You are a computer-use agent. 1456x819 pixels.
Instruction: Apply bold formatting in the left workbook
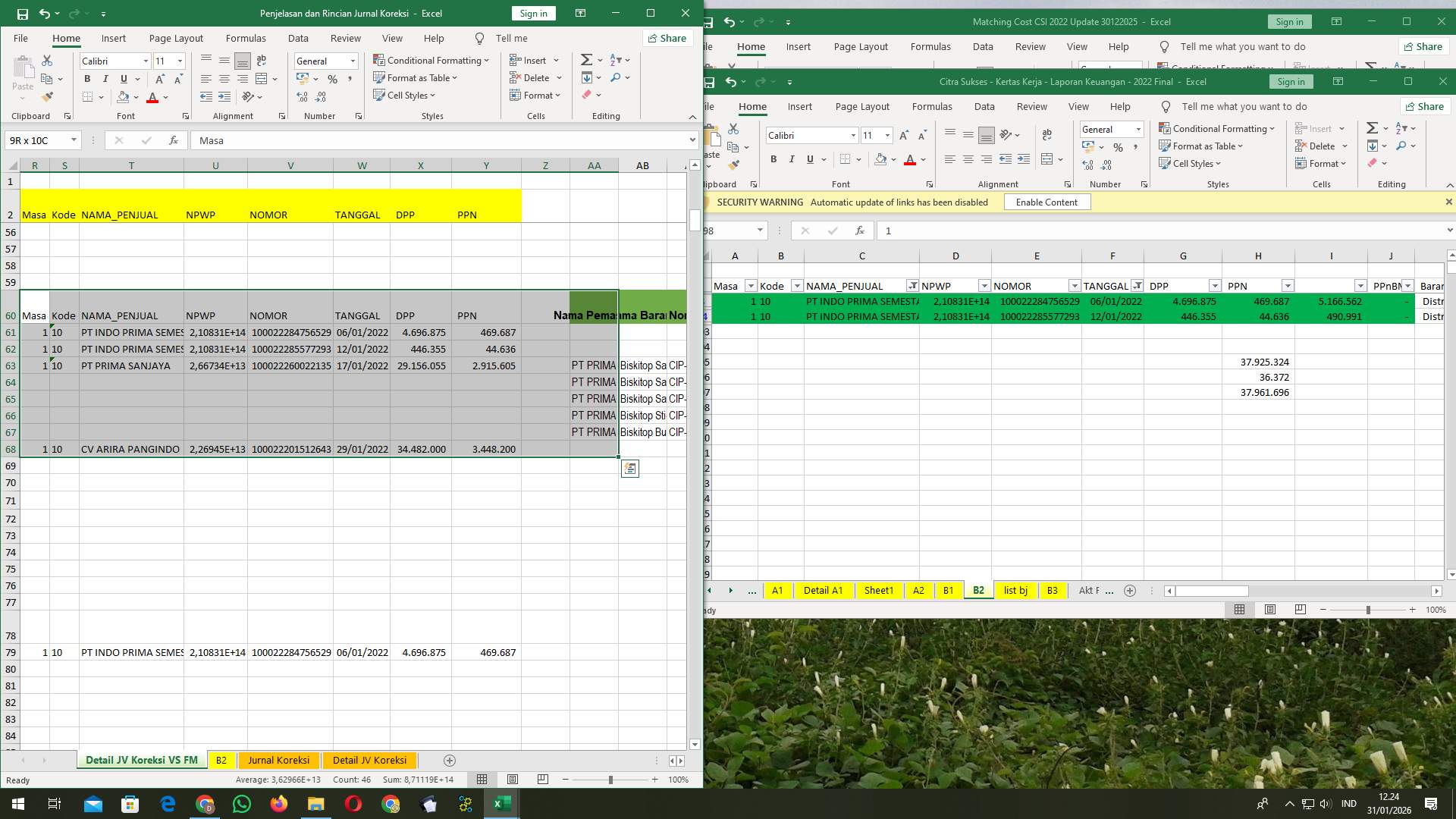(x=86, y=78)
